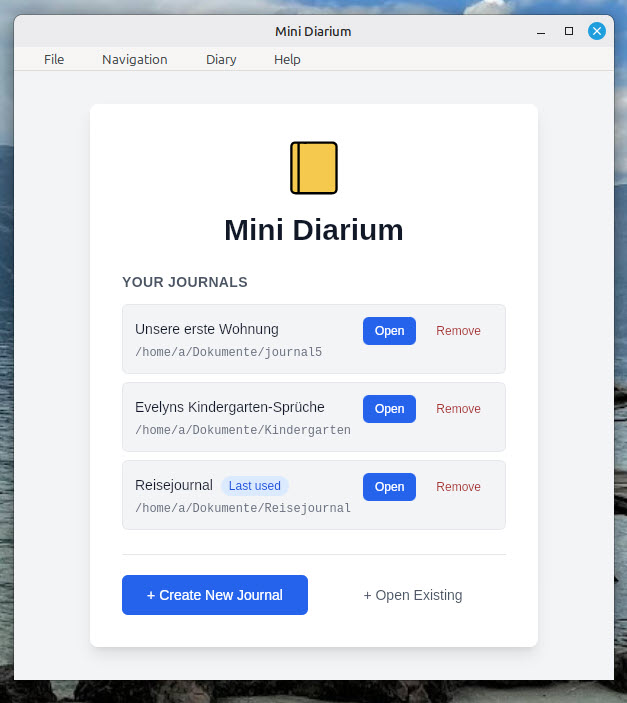Image resolution: width=627 pixels, height=703 pixels.
Task: Open the Reisejournal journal
Action: [x=389, y=487]
